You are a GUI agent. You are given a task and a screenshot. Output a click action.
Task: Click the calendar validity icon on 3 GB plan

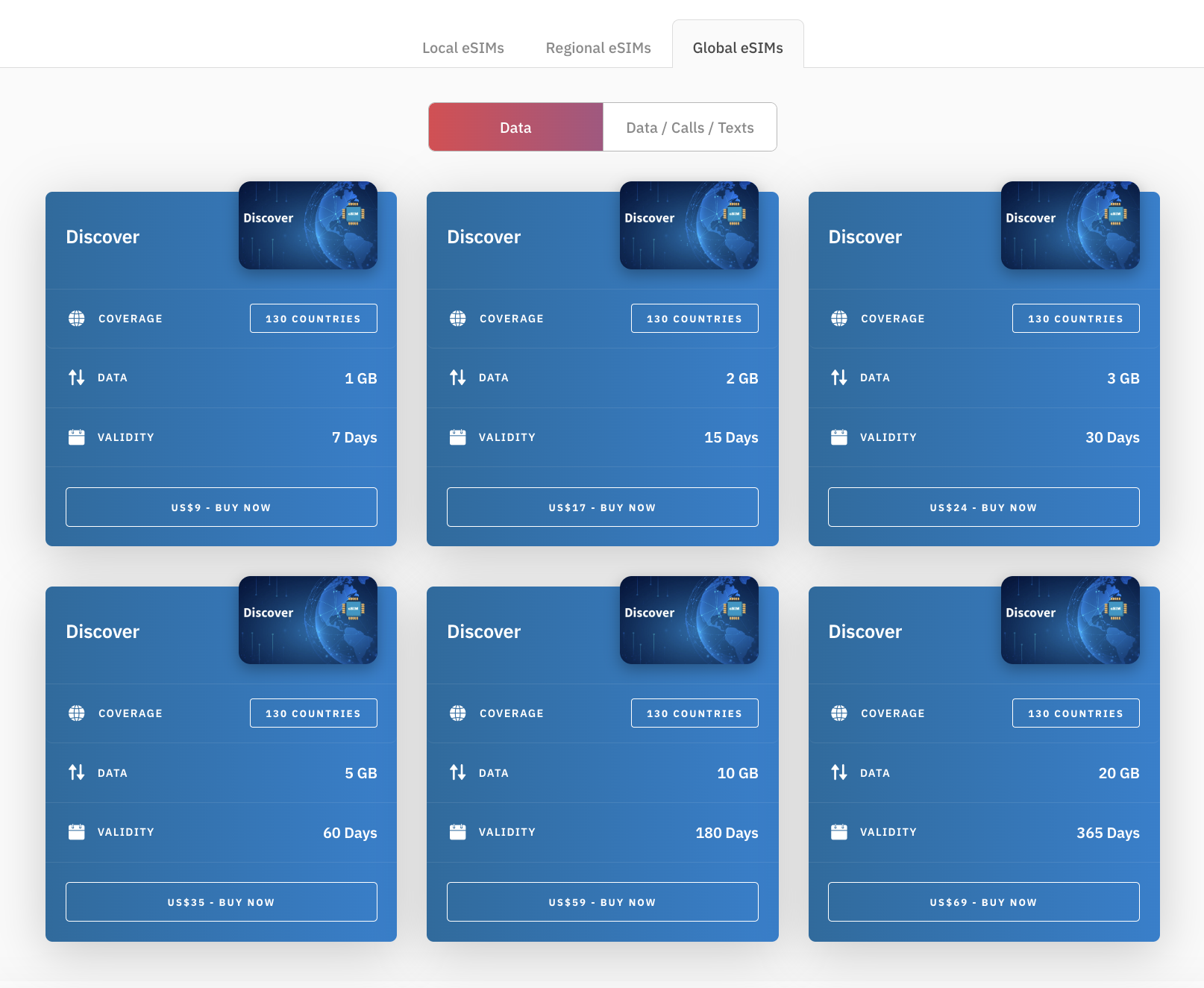tap(839, 437)
